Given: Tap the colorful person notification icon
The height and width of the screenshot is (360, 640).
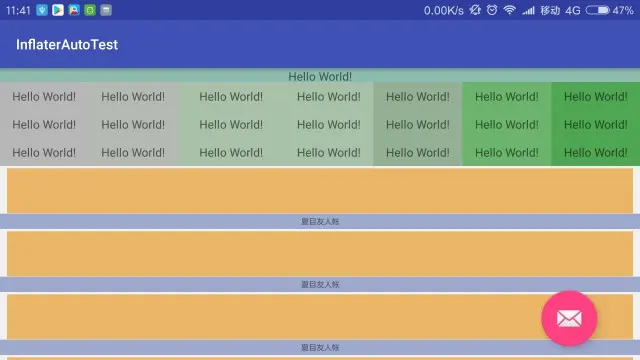Looking at the screenshot, I should click(74, 10).
